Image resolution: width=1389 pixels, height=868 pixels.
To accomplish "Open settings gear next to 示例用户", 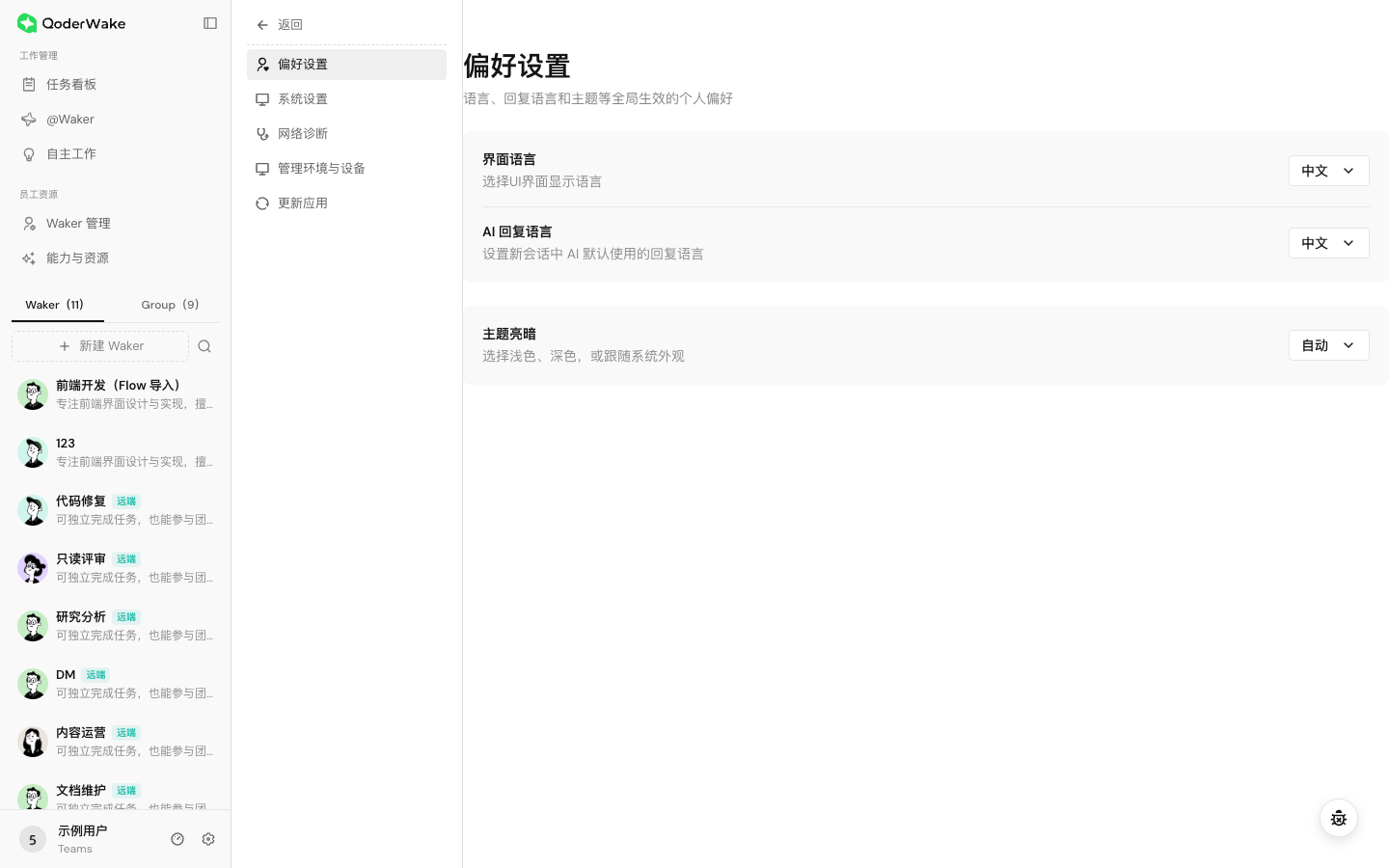I will [208, 839].
